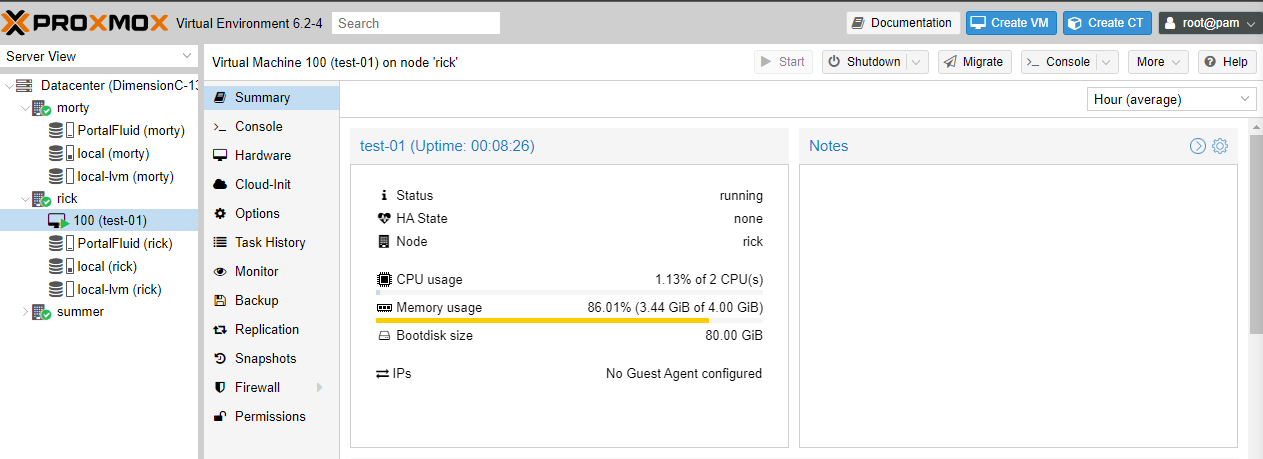Viewport: 1263px width, 459px height.
Task: Click the Notes collapse arrow icon
Action: [1198, 146]
